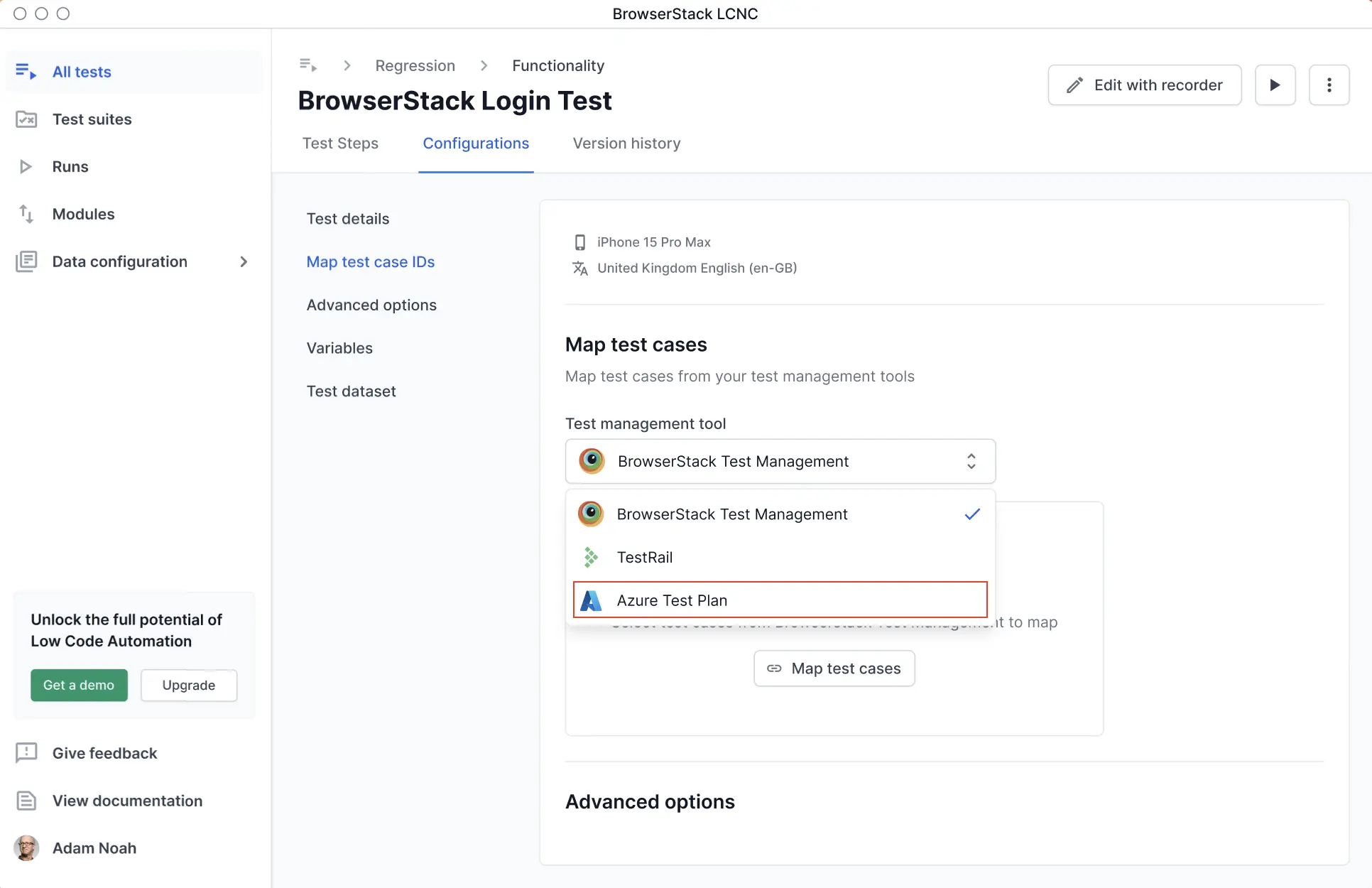Open the three-dot overflow menu
The image size is (1372, 888).
click(x=1329, y=85)
